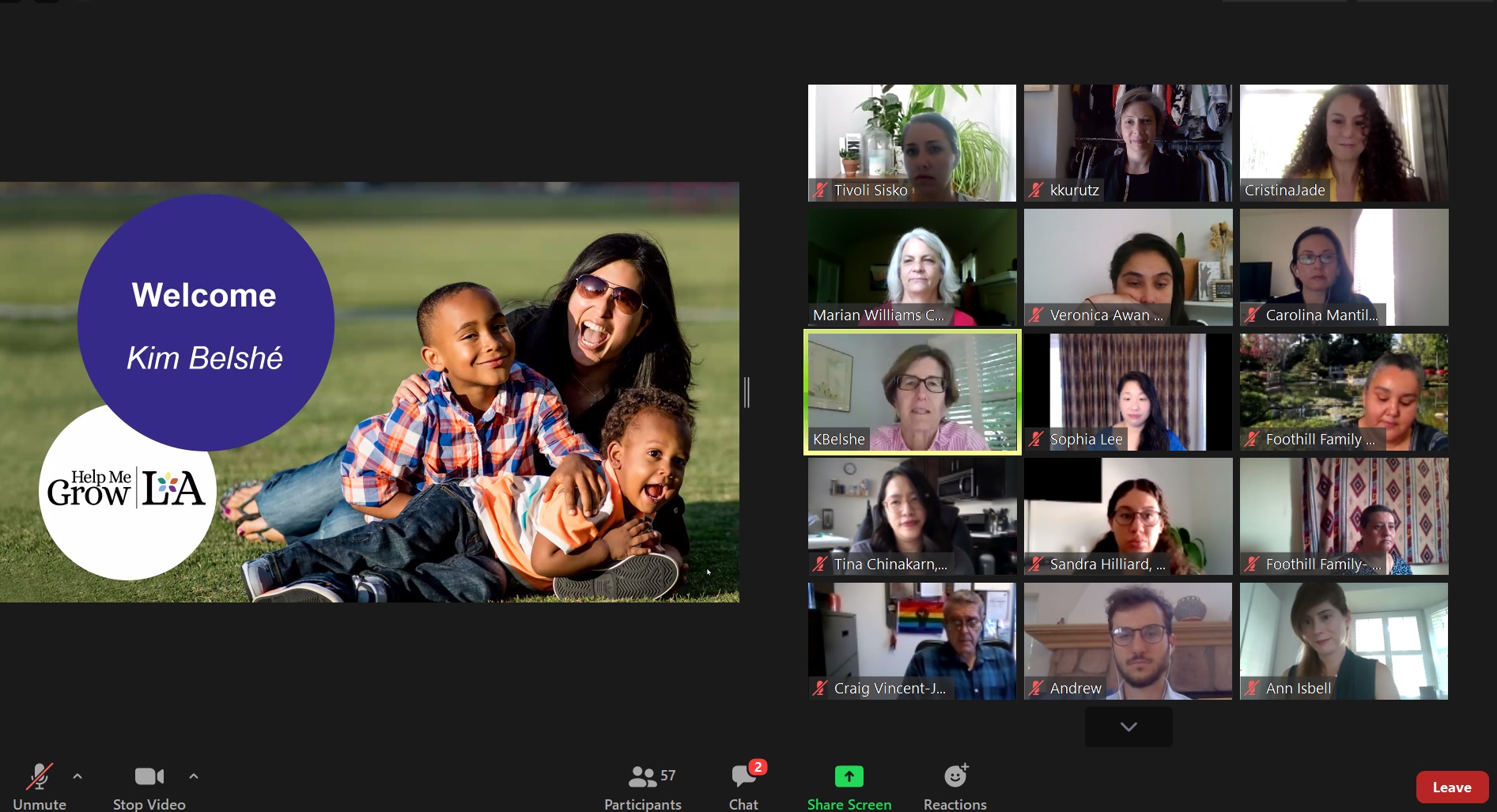Open the Reactions menu
This screenshot has height=812, width=1497.
tap(955, 786)
